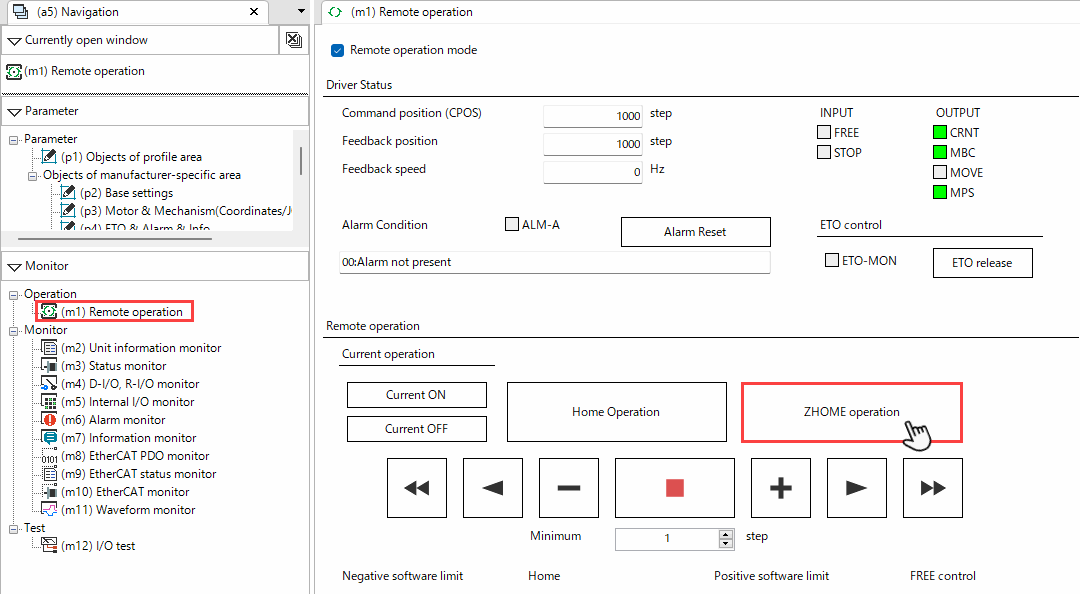Collapse the Monitor section header

point(14,267)
